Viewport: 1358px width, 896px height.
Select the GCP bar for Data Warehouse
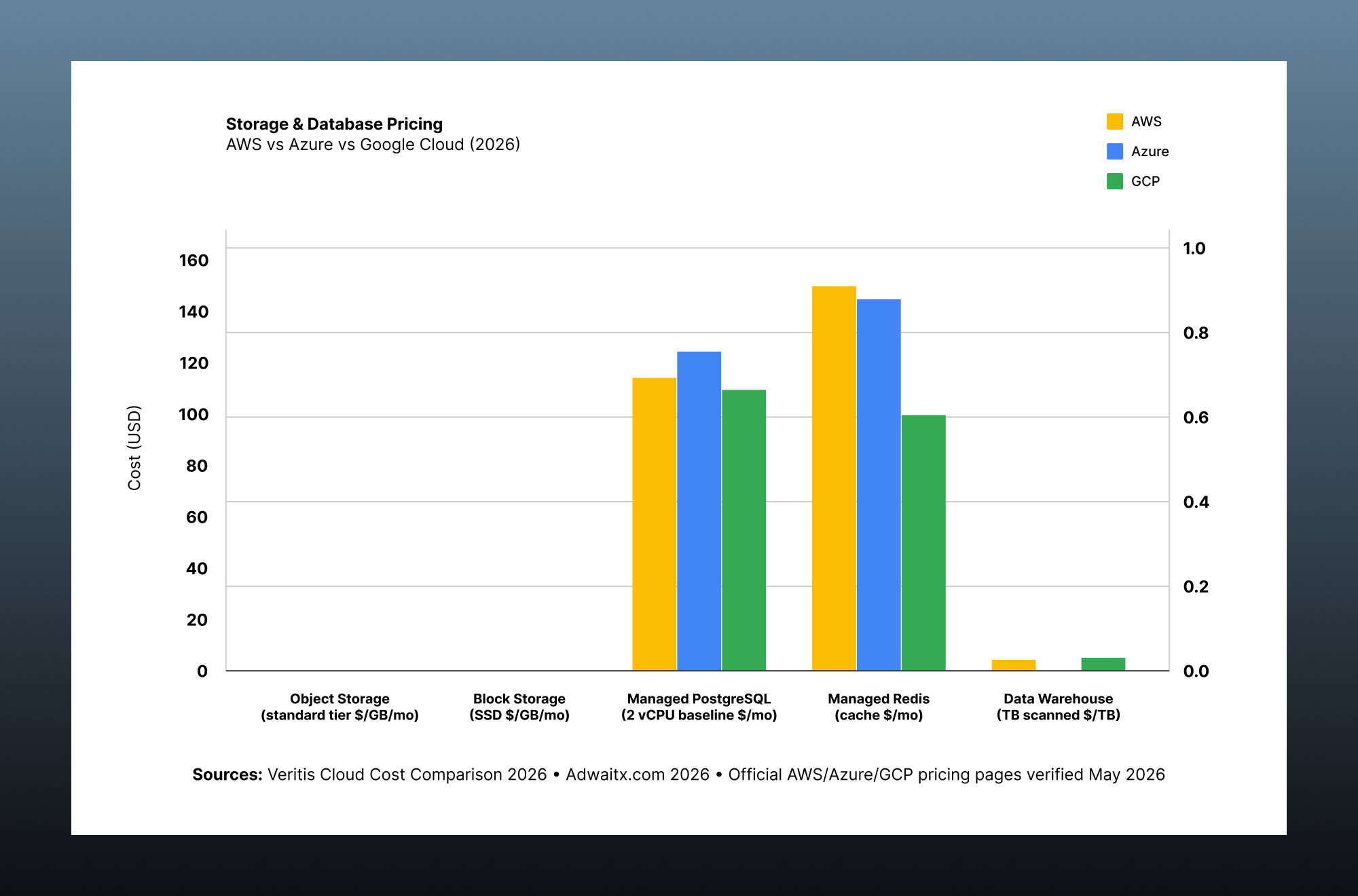coord(1103,664)
